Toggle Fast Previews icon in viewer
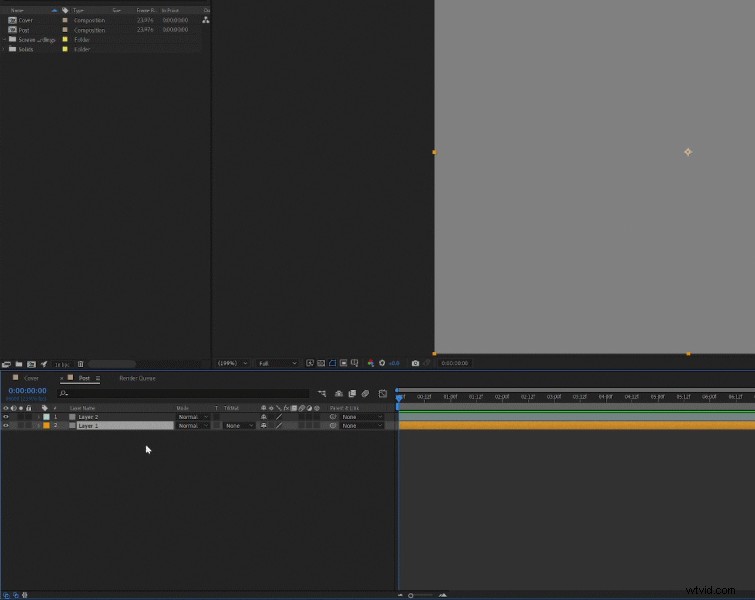 [310, 363]
